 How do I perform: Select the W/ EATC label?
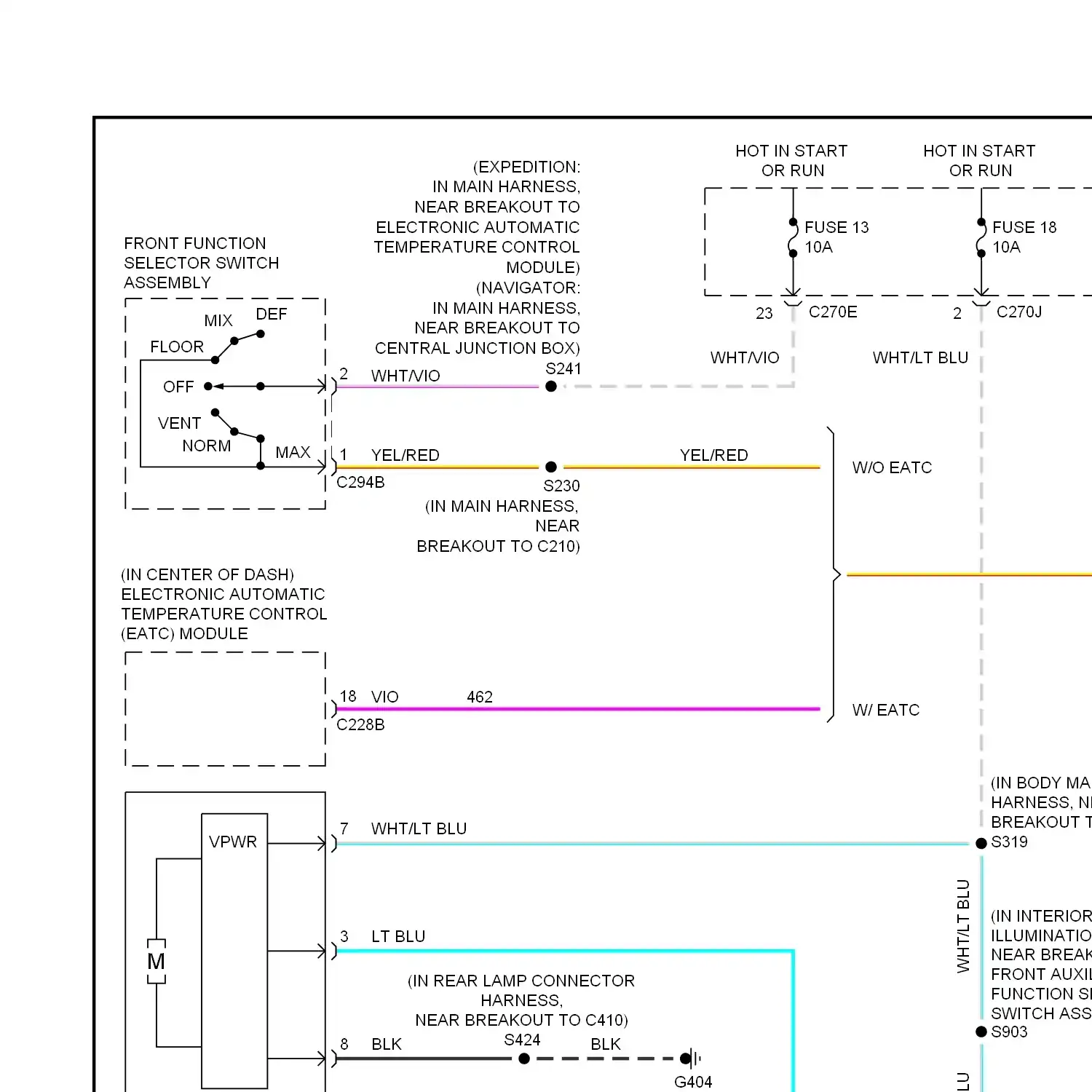(x=886, y=710)
